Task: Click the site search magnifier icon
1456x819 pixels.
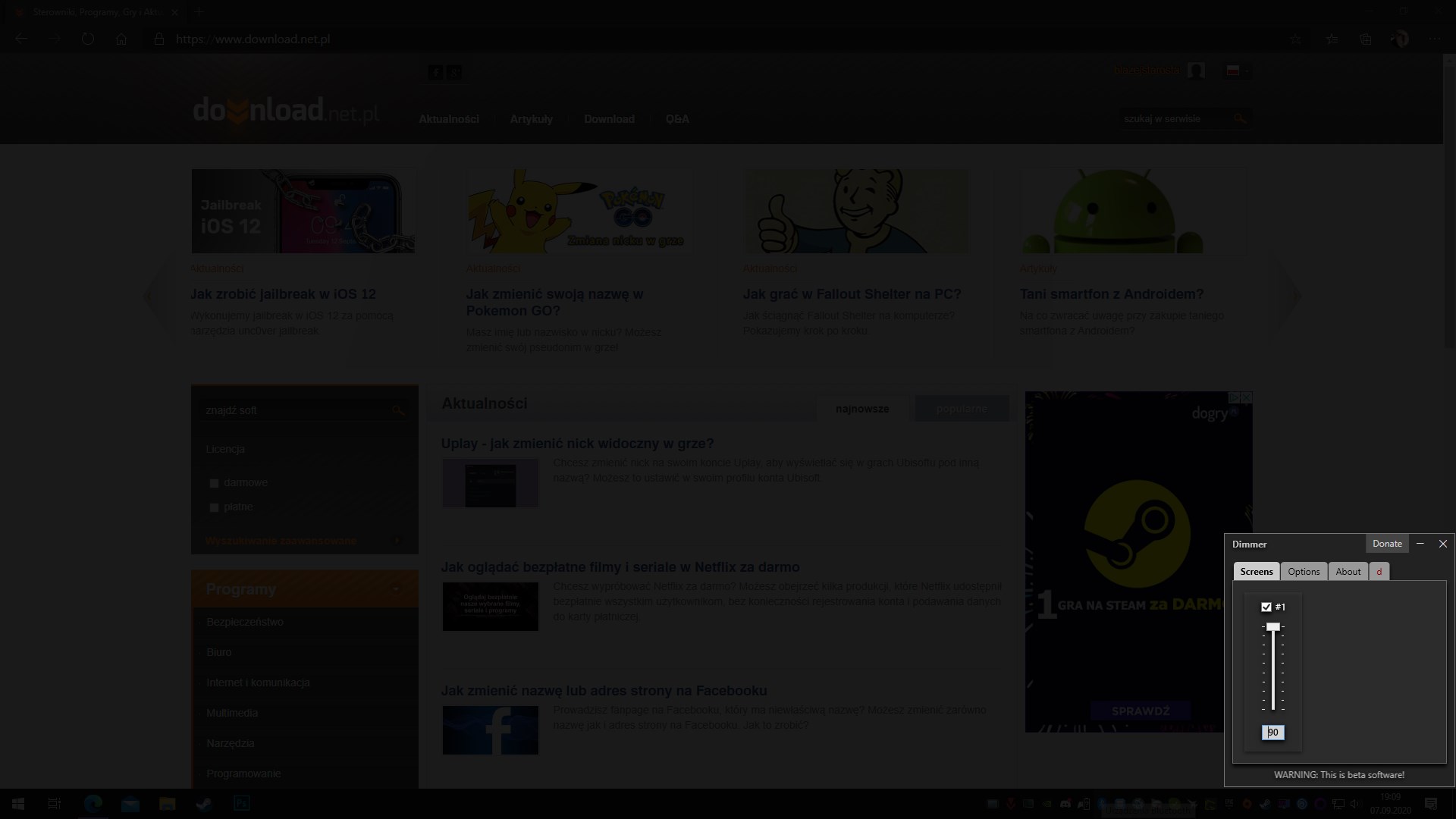Action: [x=1241, y=118]
